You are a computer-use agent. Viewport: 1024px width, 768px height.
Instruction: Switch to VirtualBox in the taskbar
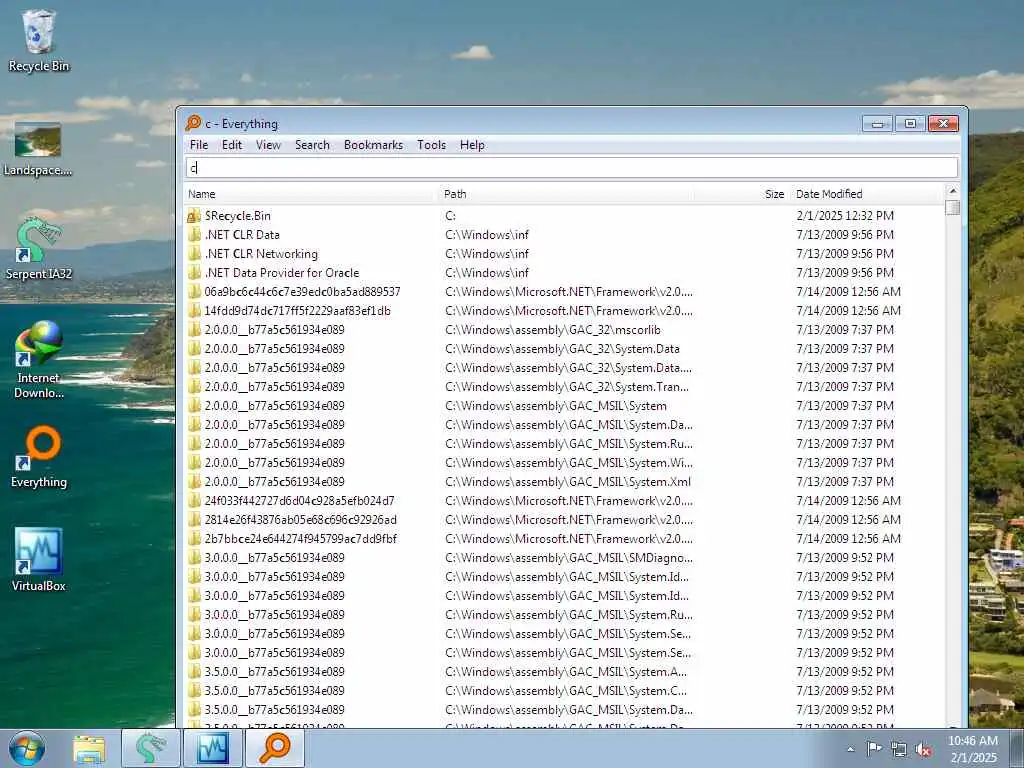(x=214, y=748)
